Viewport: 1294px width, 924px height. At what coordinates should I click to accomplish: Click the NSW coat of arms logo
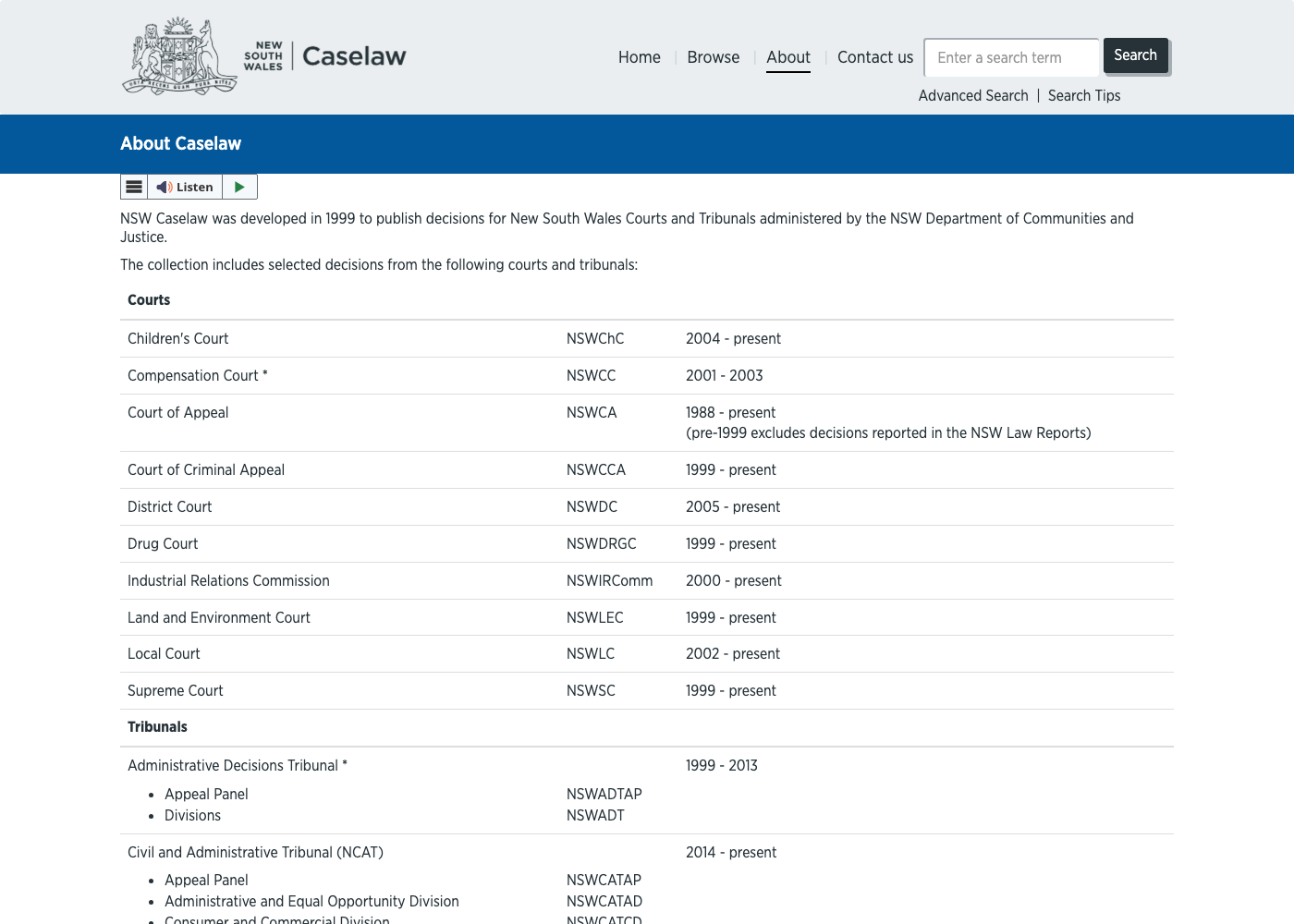pyautogui.click(x=180, y=56)
